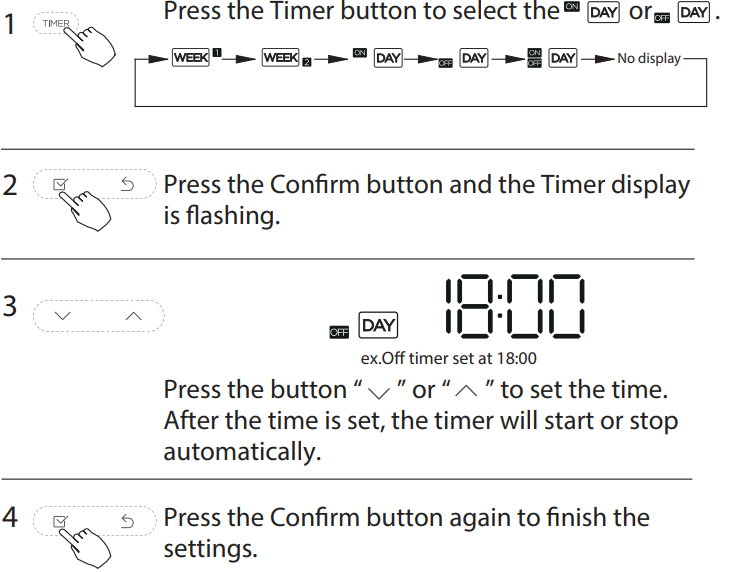Screen dimensions: 735x572
Task: Tap the Confirm checkmark icon in step 4
Action: click(x=60, y=521)
